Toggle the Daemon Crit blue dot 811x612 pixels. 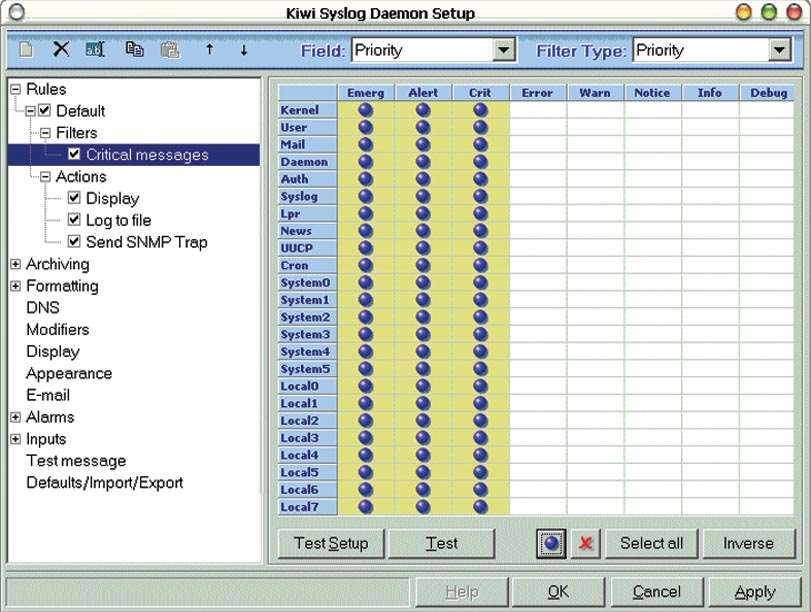tap(480, 162)
